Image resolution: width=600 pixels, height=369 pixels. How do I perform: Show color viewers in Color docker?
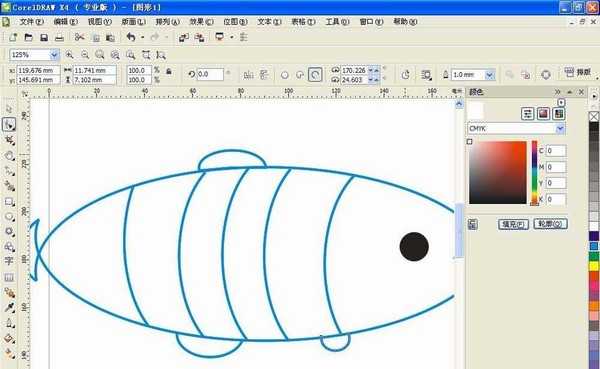543,114
